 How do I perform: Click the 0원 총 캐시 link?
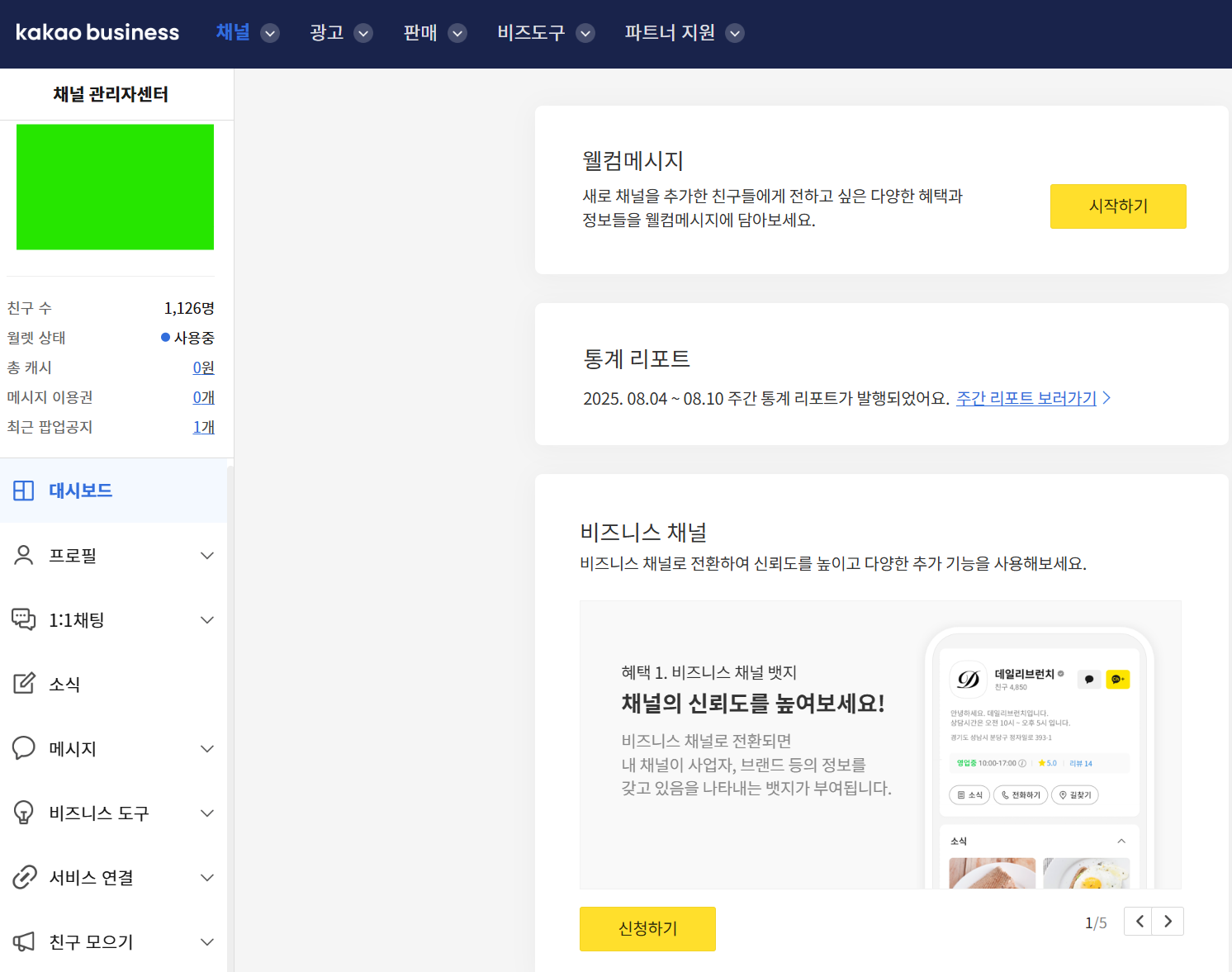point(204,367)
